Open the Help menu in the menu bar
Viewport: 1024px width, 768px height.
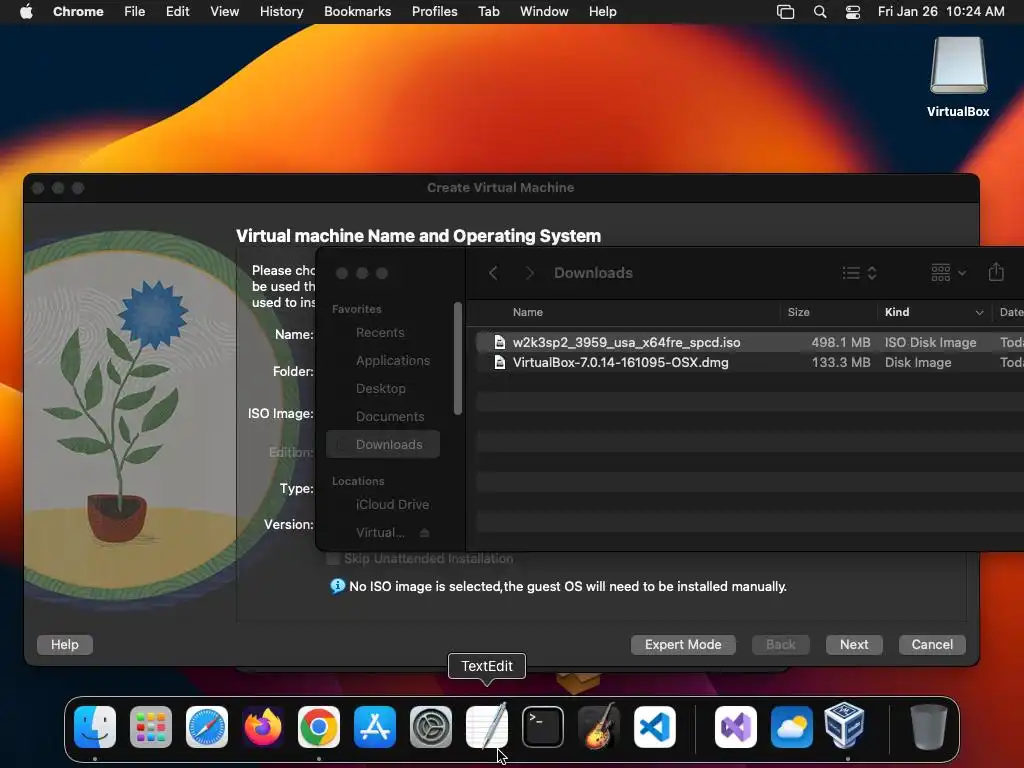tap(602, 11)
